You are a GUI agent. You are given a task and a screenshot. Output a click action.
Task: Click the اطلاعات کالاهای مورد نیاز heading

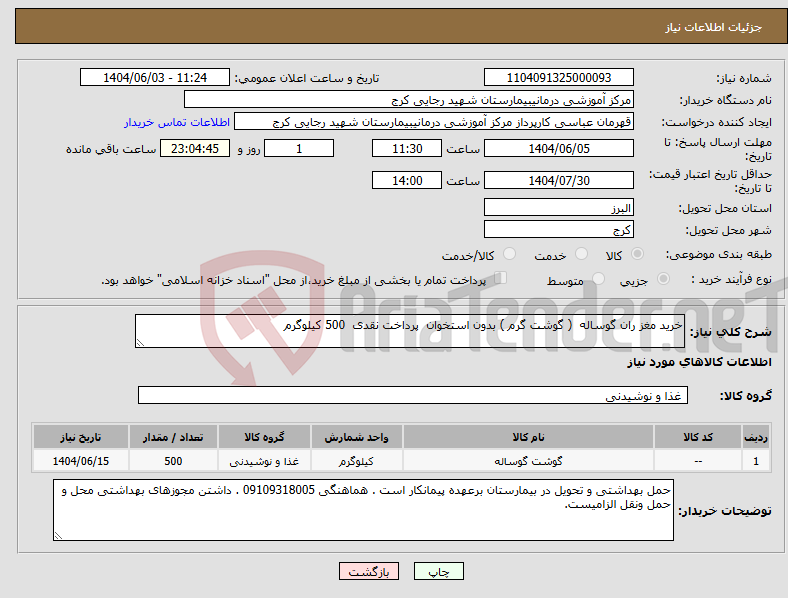[699, 362]
